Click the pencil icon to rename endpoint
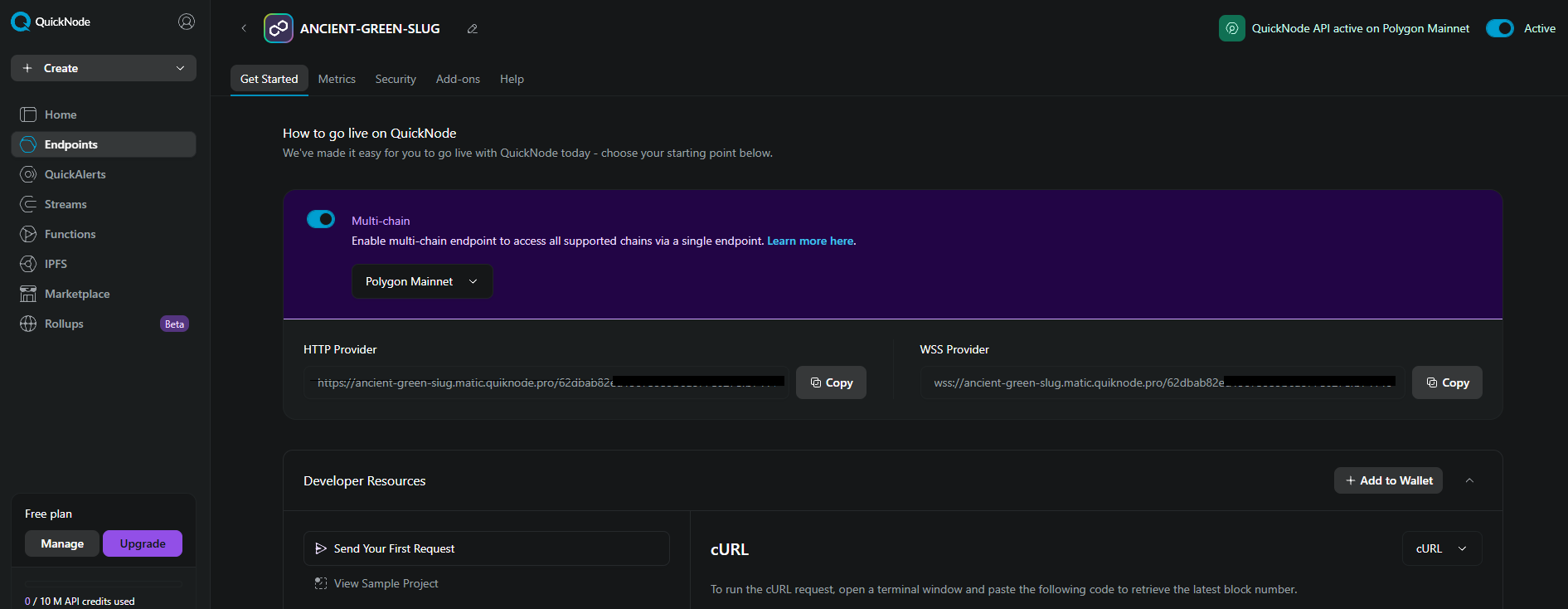1568x609 pixels. (473, 29)
